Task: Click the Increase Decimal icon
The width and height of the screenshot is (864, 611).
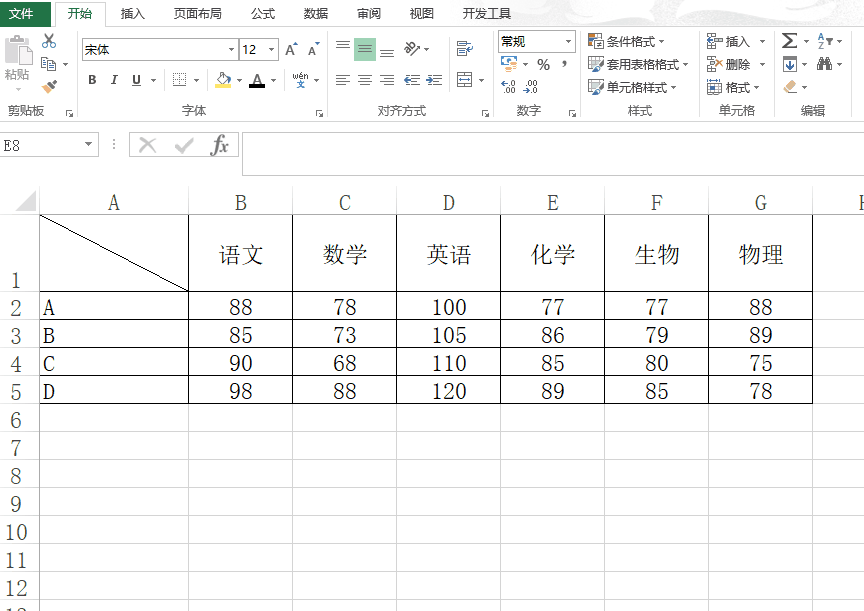Action: (508, 86)
